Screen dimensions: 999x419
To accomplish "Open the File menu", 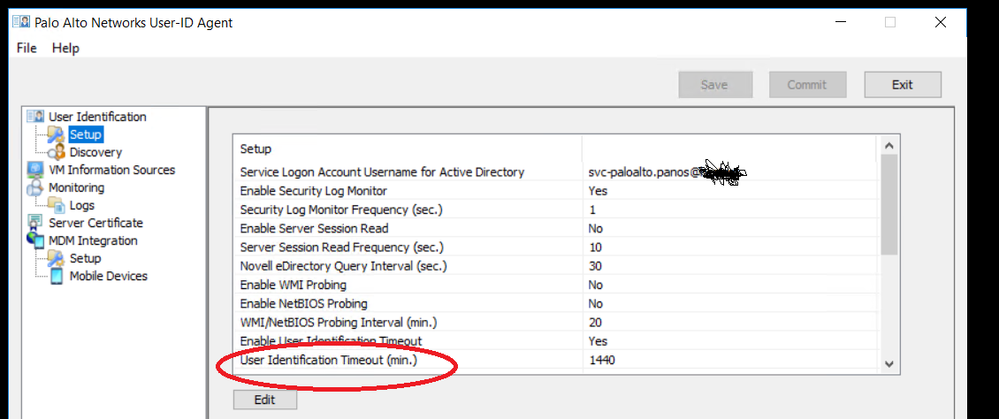I will 27,48.
